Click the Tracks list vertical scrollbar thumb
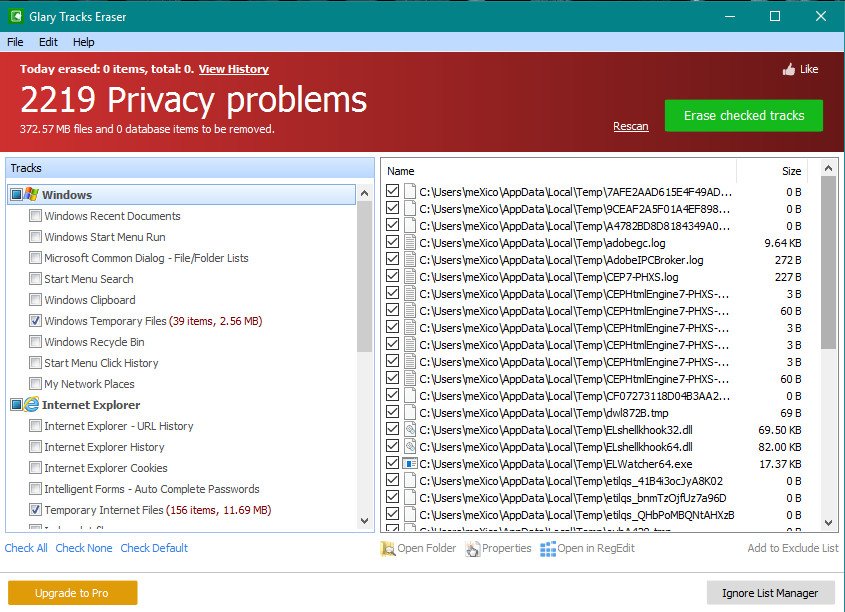 (x=364, y=276)
